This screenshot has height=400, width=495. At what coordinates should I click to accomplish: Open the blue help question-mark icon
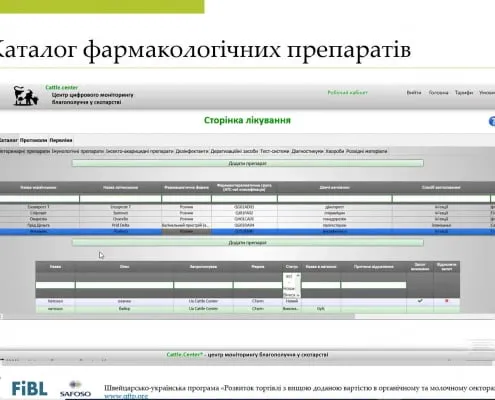pyautogui.click(x=492, y=122)
